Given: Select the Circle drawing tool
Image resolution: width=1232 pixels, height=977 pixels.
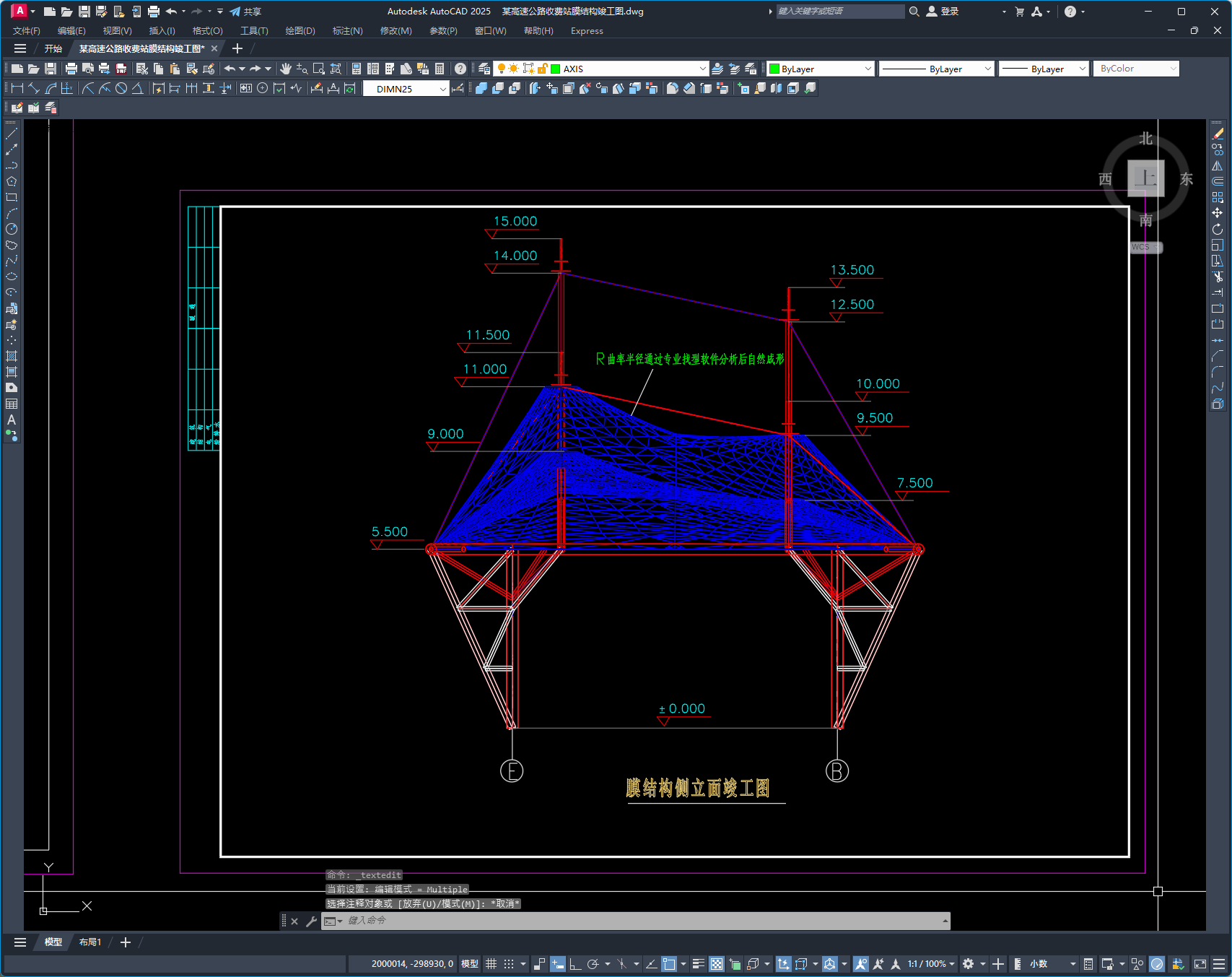Looking at the screenshot, I should point(12,229).
